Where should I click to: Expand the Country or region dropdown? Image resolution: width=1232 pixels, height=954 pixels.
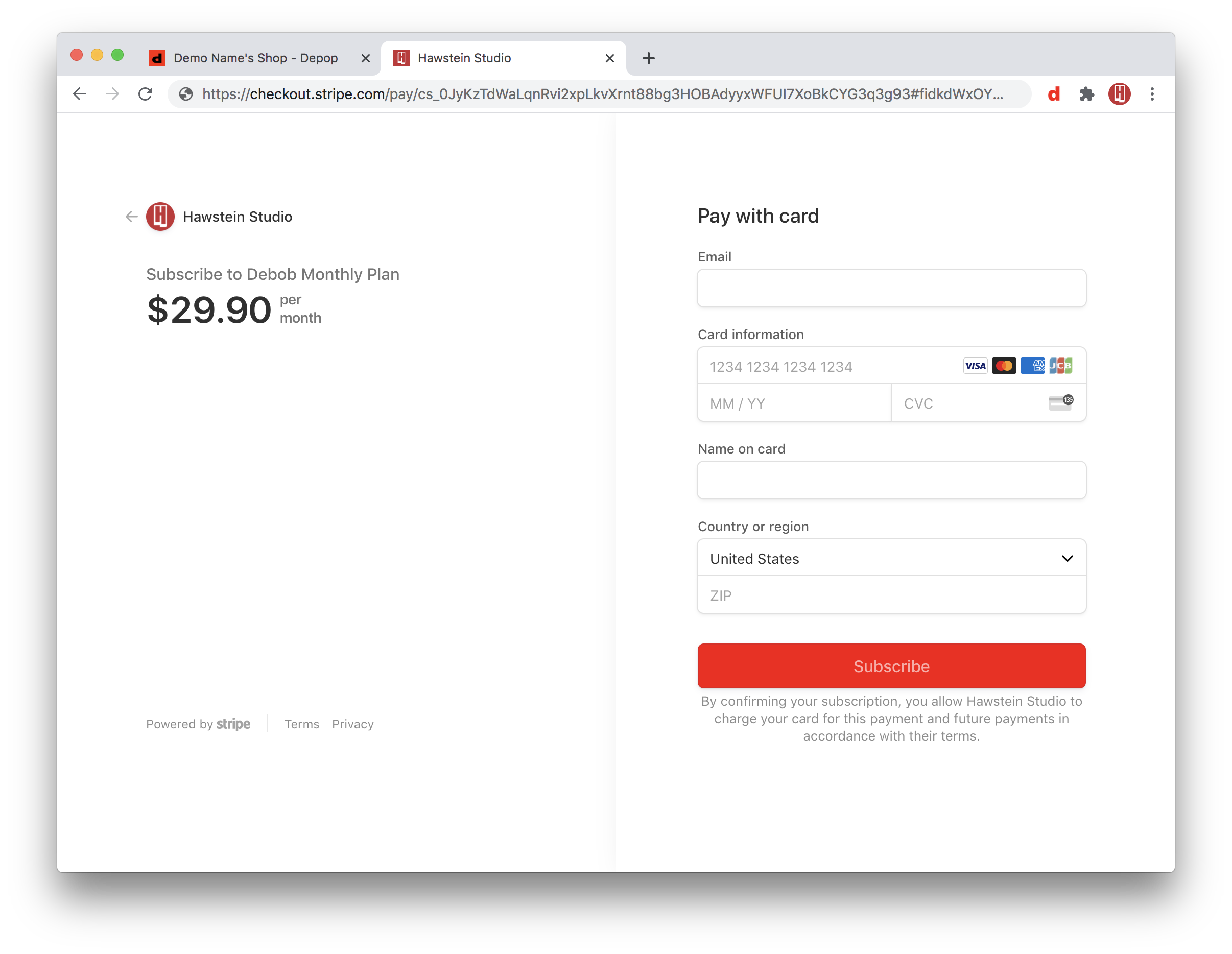pos(891,559)
